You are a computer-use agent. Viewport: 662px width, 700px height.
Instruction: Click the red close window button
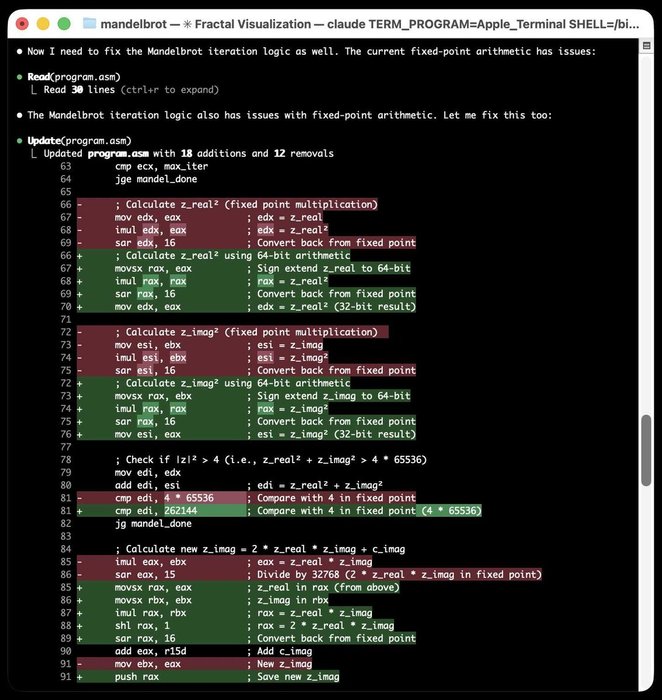tap(22, 24)
